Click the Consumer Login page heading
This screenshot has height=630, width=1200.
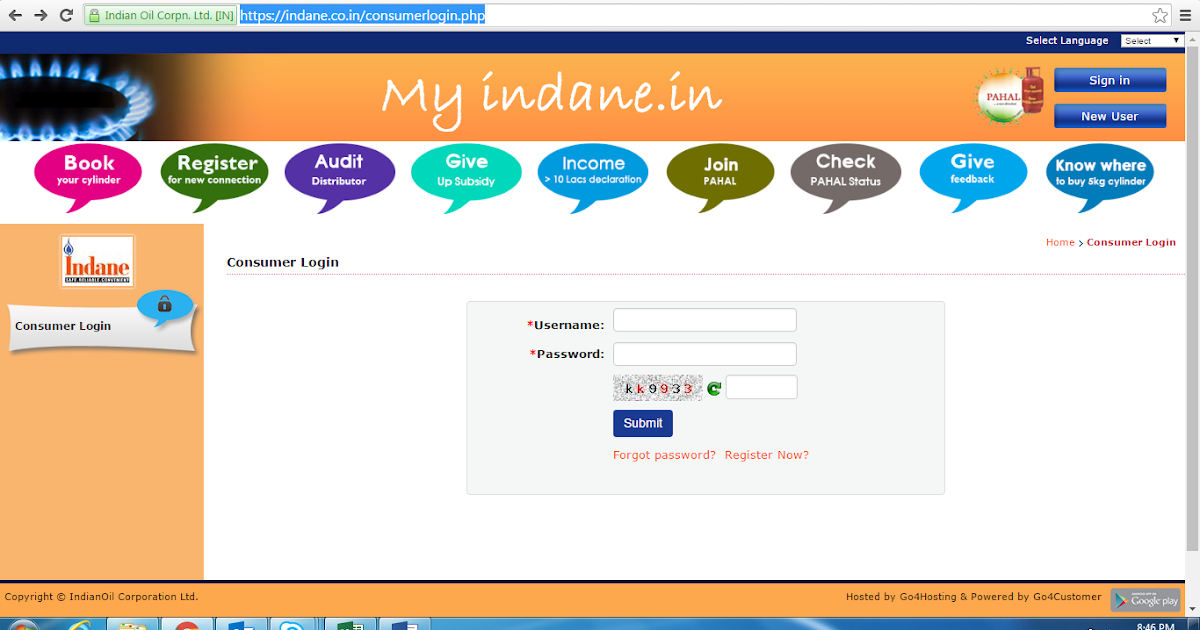(283, 262)
